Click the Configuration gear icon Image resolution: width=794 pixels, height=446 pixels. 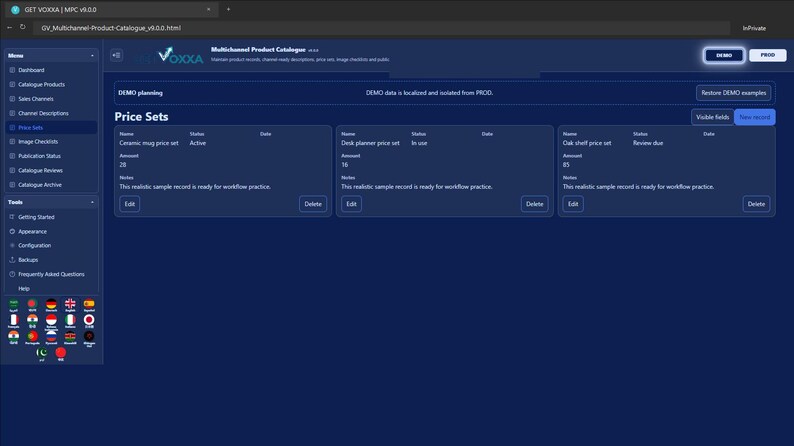point(12,246)
